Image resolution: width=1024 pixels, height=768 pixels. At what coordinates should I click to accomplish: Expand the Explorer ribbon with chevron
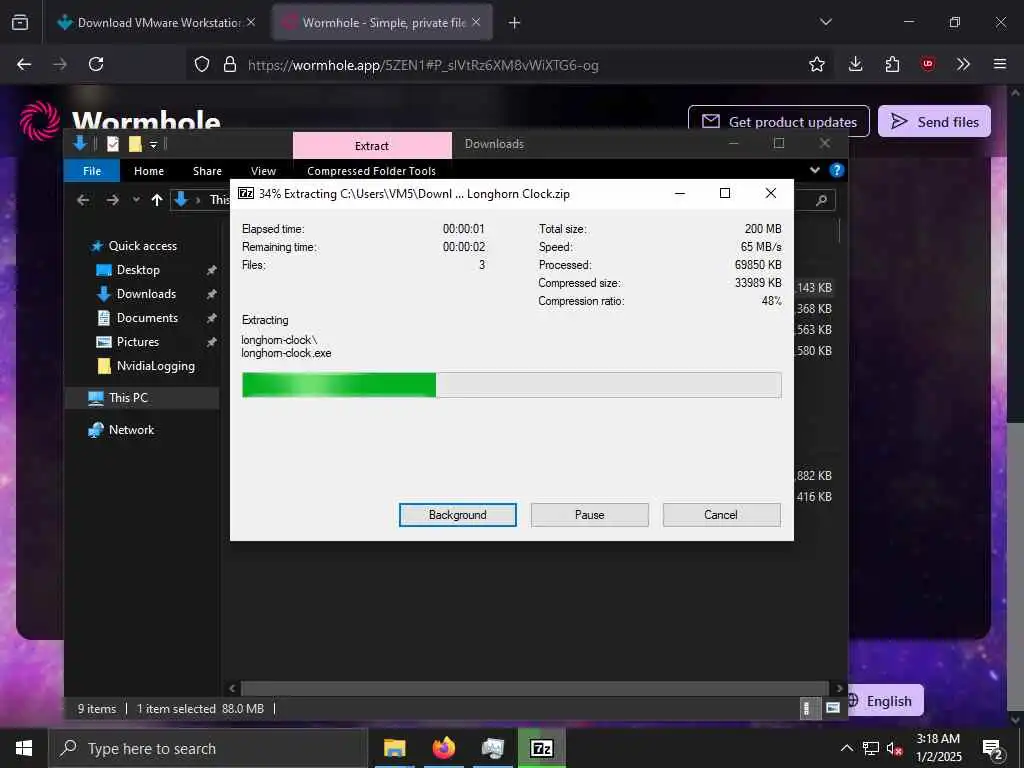tap(814, 170)
